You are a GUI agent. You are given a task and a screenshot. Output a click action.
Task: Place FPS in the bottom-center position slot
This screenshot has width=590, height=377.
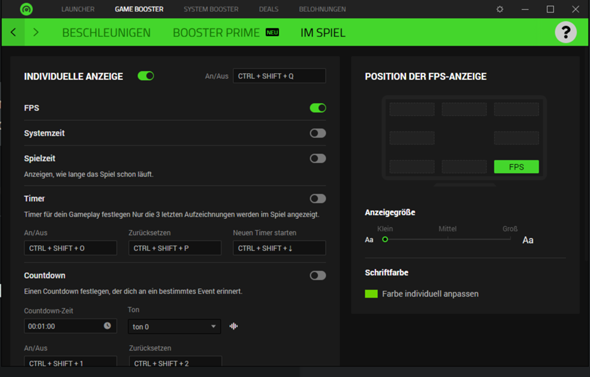pos(464,167)
